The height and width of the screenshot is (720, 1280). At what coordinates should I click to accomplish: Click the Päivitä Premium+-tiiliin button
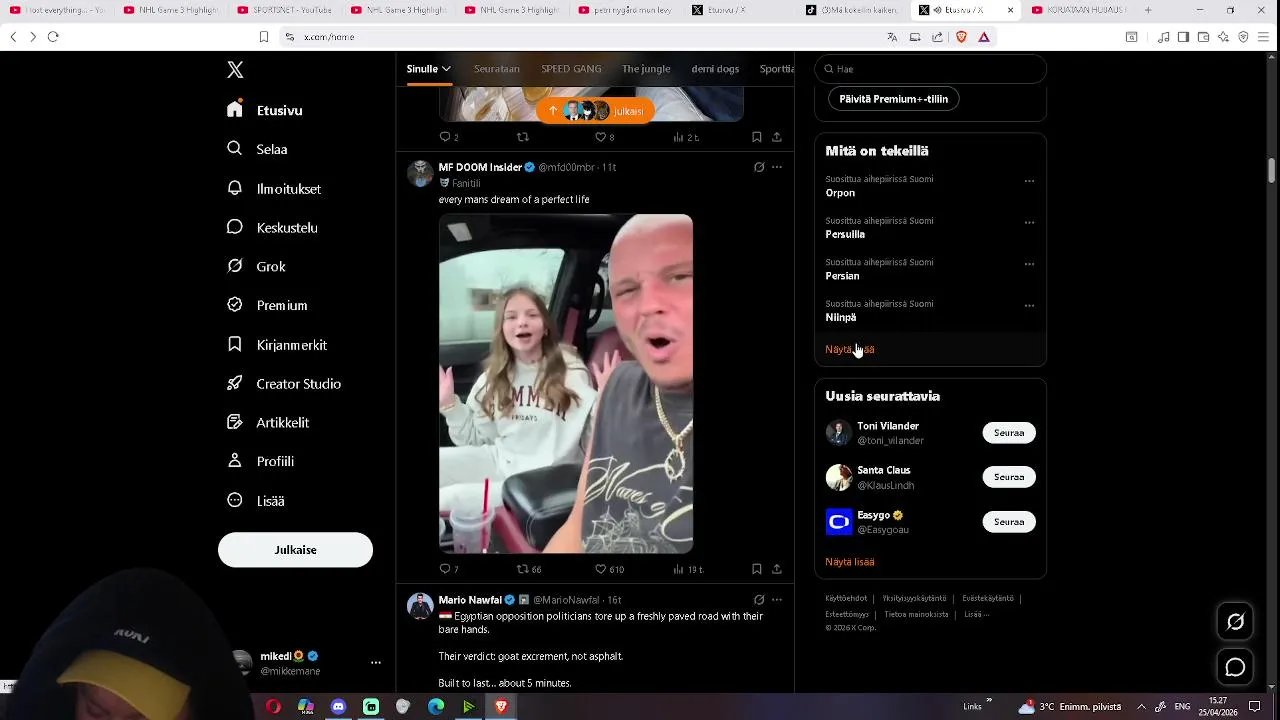[894, 99]
